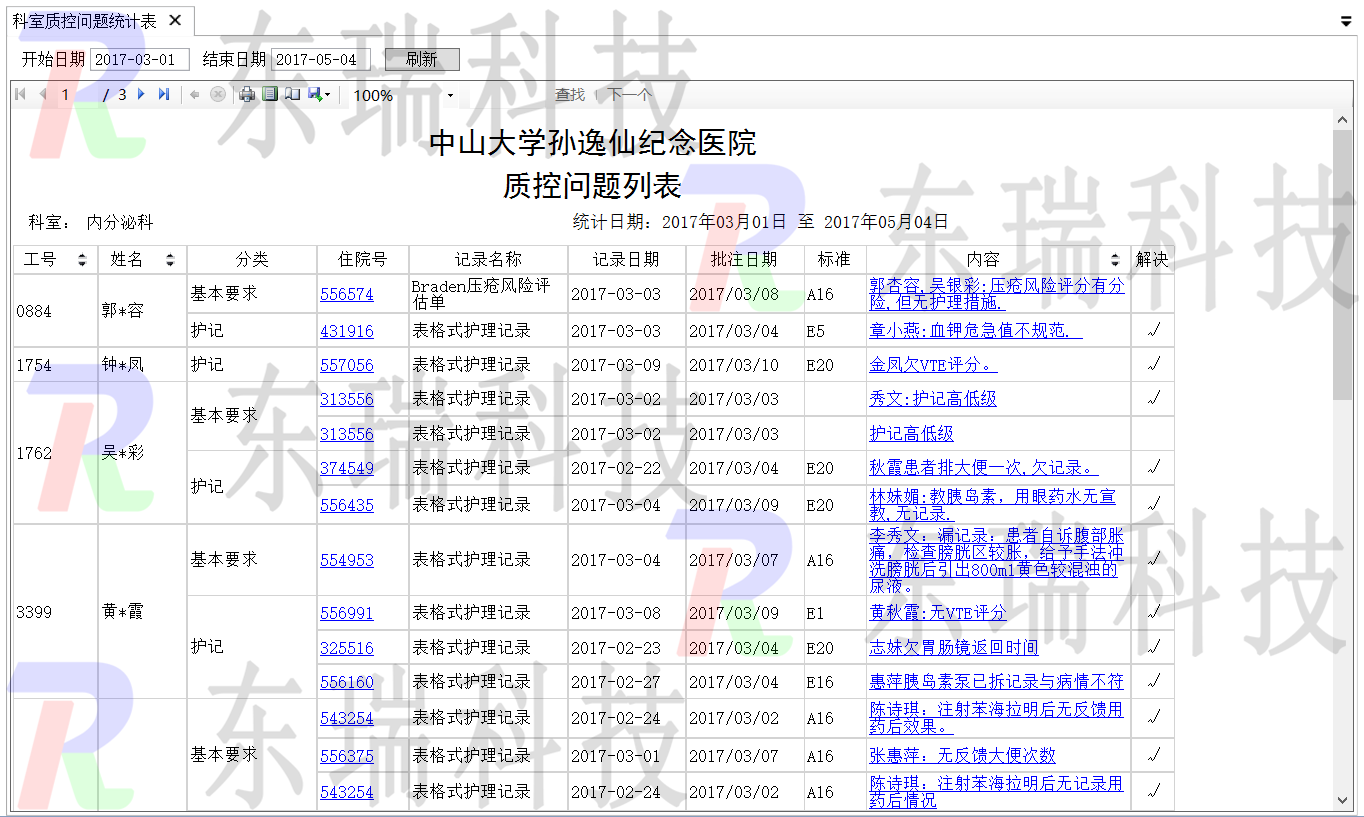This screenshot has height=817, width=1364.
Task: Open admission number 556160 link
Action: tap(347, 682)
